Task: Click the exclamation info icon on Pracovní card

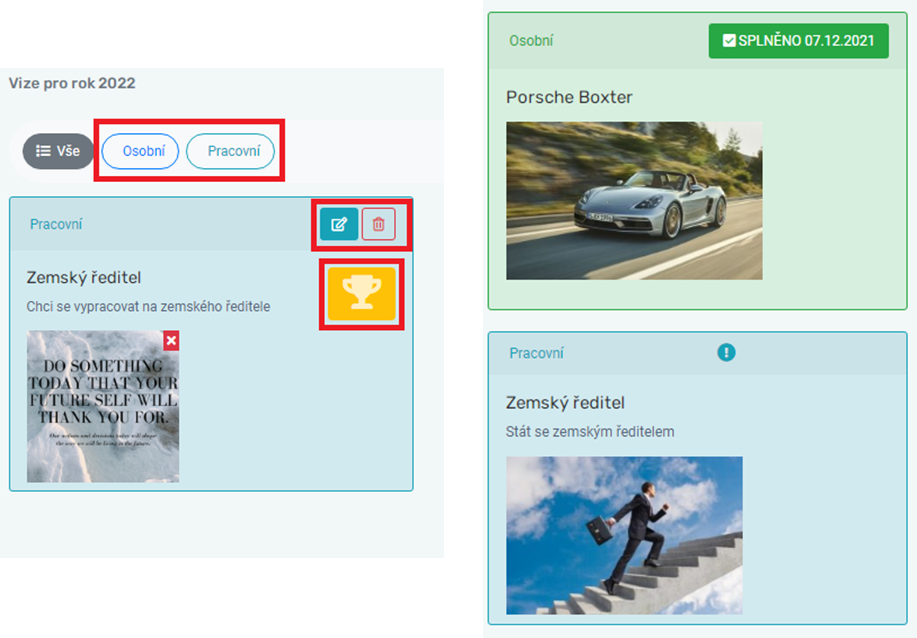Action: click(x=726, y=353)
